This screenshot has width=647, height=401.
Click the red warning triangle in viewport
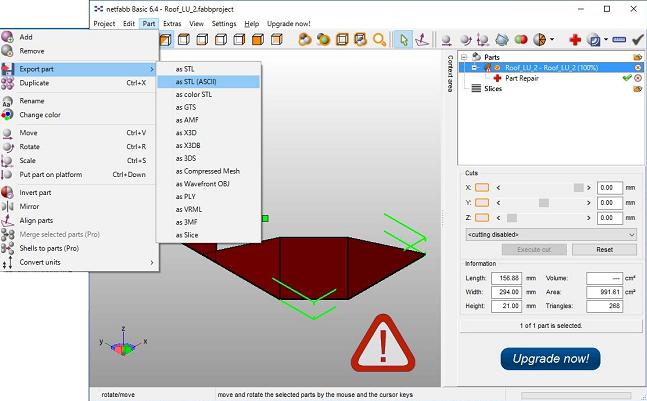pos(383,341)
